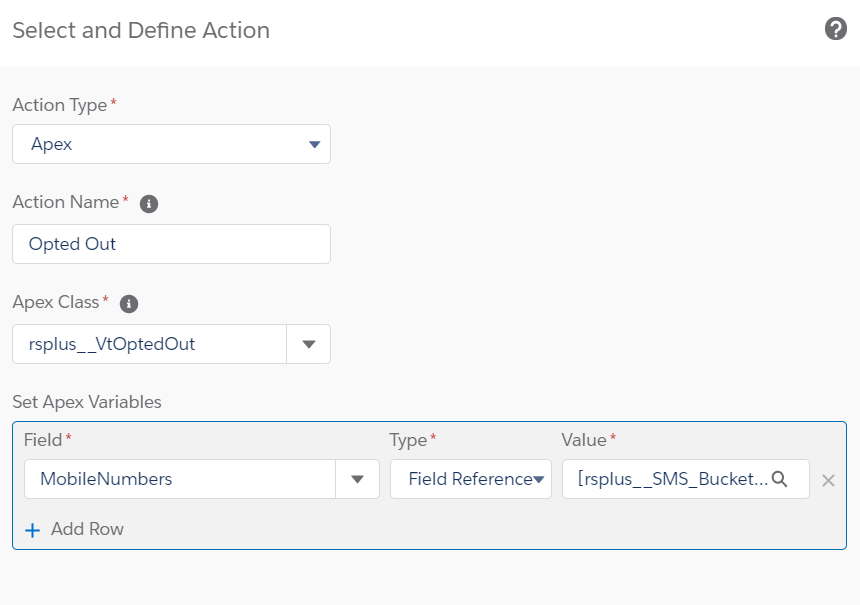
Task: Click the Set Apex Variables label
Action: 87,402
